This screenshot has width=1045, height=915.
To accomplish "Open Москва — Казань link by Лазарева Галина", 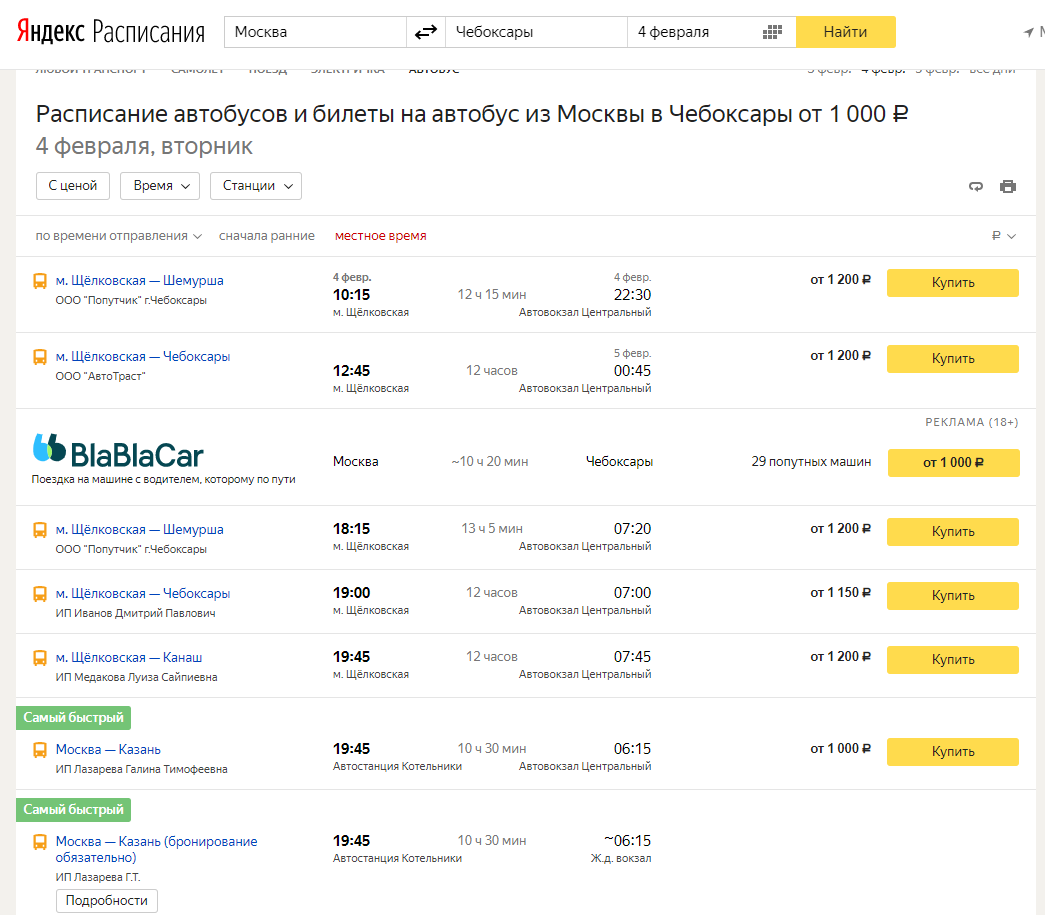I will (x=108, y=750).
